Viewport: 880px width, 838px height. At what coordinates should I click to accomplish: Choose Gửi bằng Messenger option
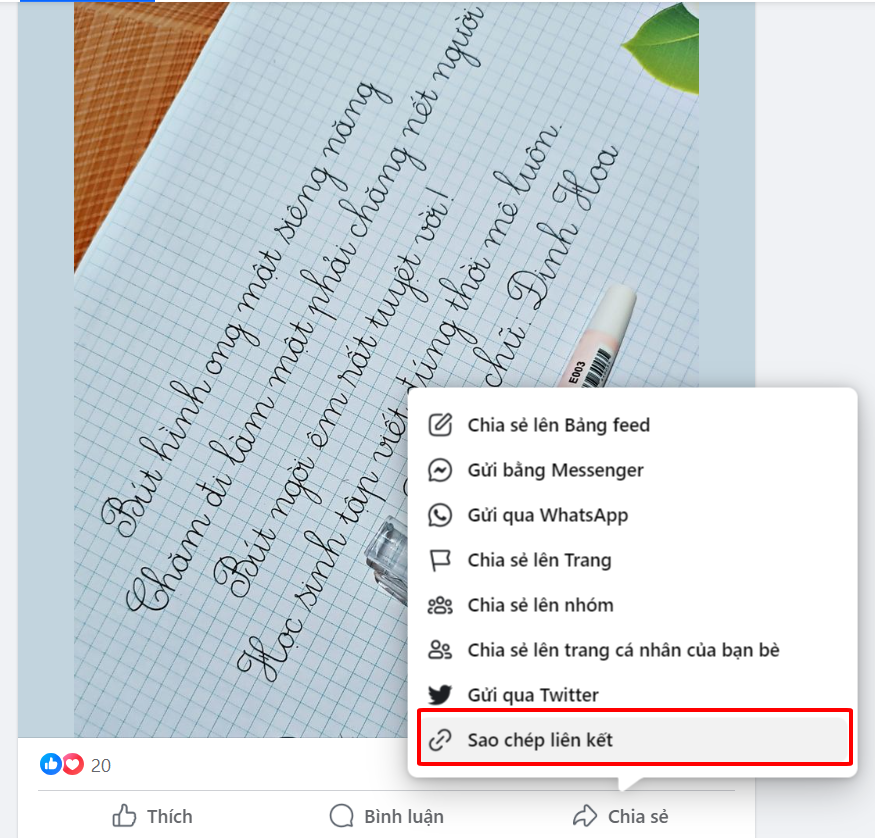pos(634,470)
